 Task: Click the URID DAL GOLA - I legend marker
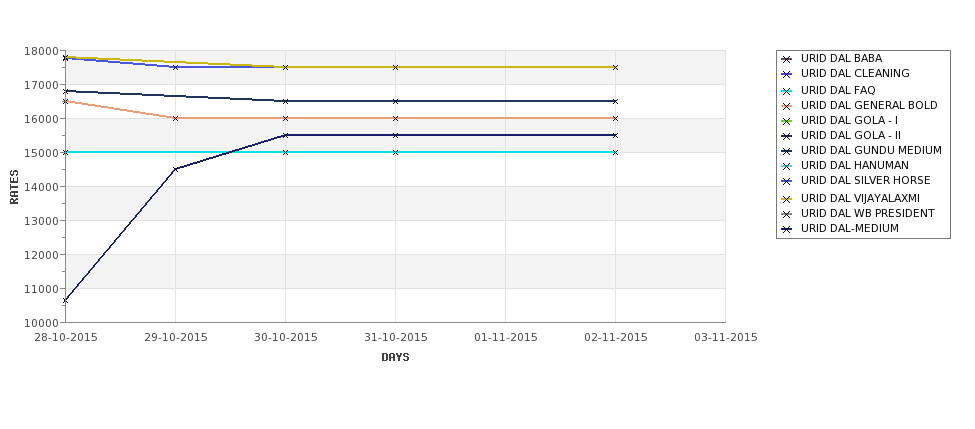(x=787, y=121)
